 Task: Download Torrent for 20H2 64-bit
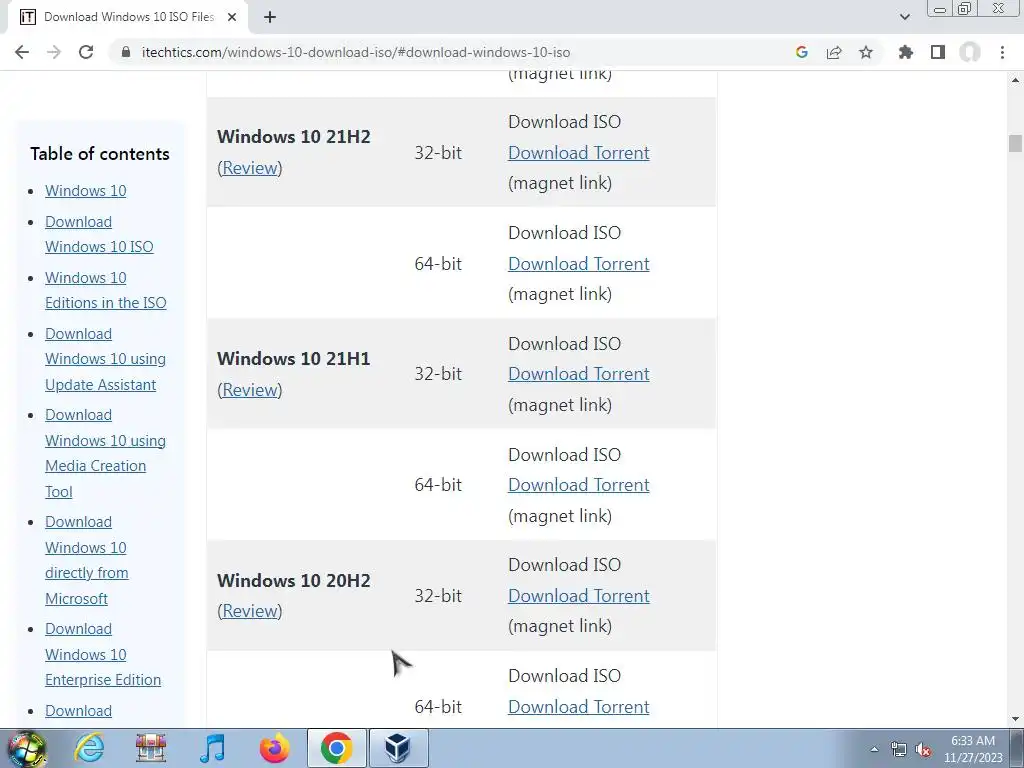click(579, 707)
